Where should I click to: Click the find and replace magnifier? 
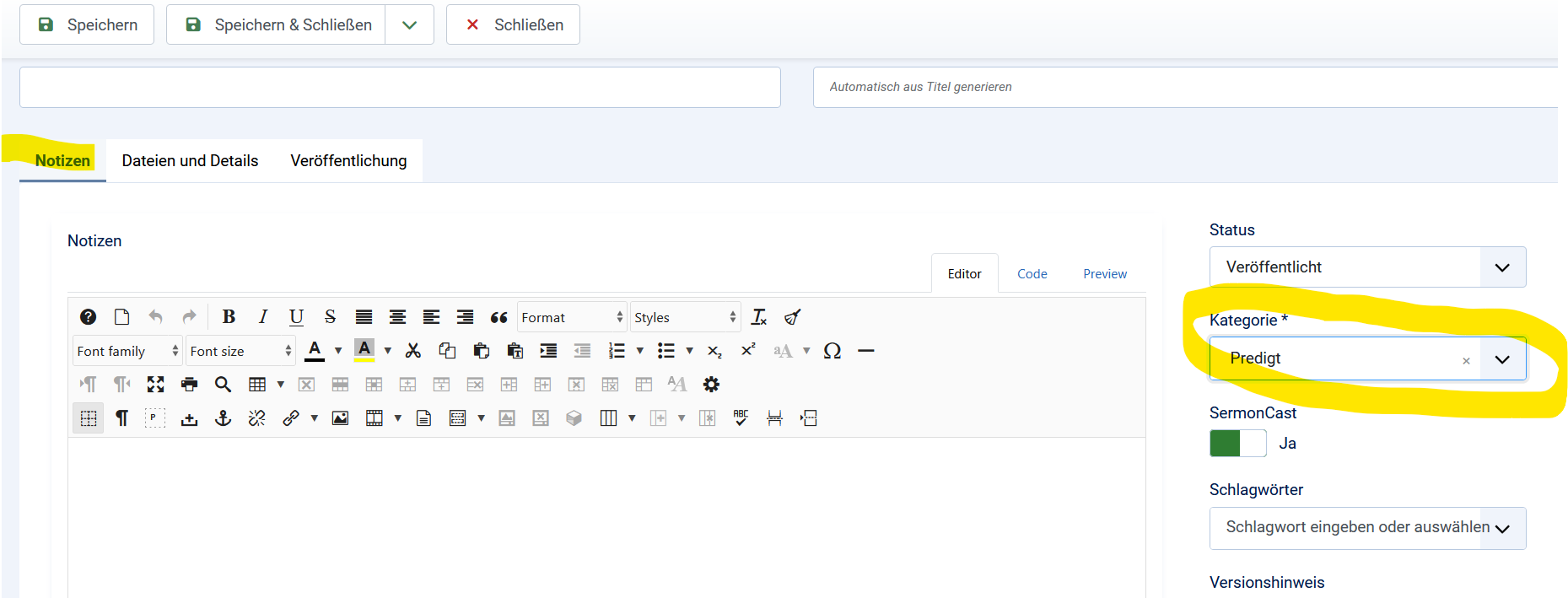(223, 385)
